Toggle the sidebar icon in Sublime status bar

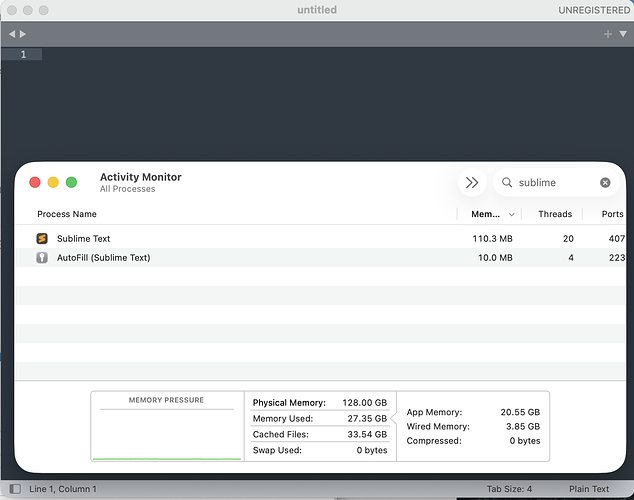click(x=15, y=489)
